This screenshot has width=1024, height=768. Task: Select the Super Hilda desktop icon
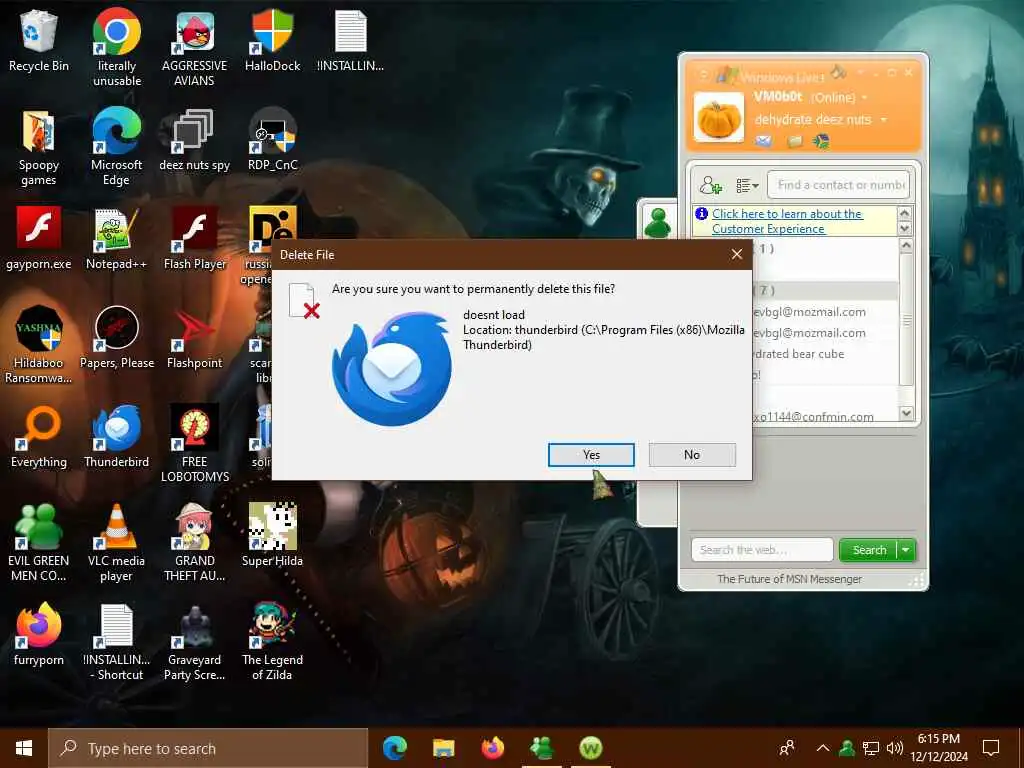[x=272, y=536]
